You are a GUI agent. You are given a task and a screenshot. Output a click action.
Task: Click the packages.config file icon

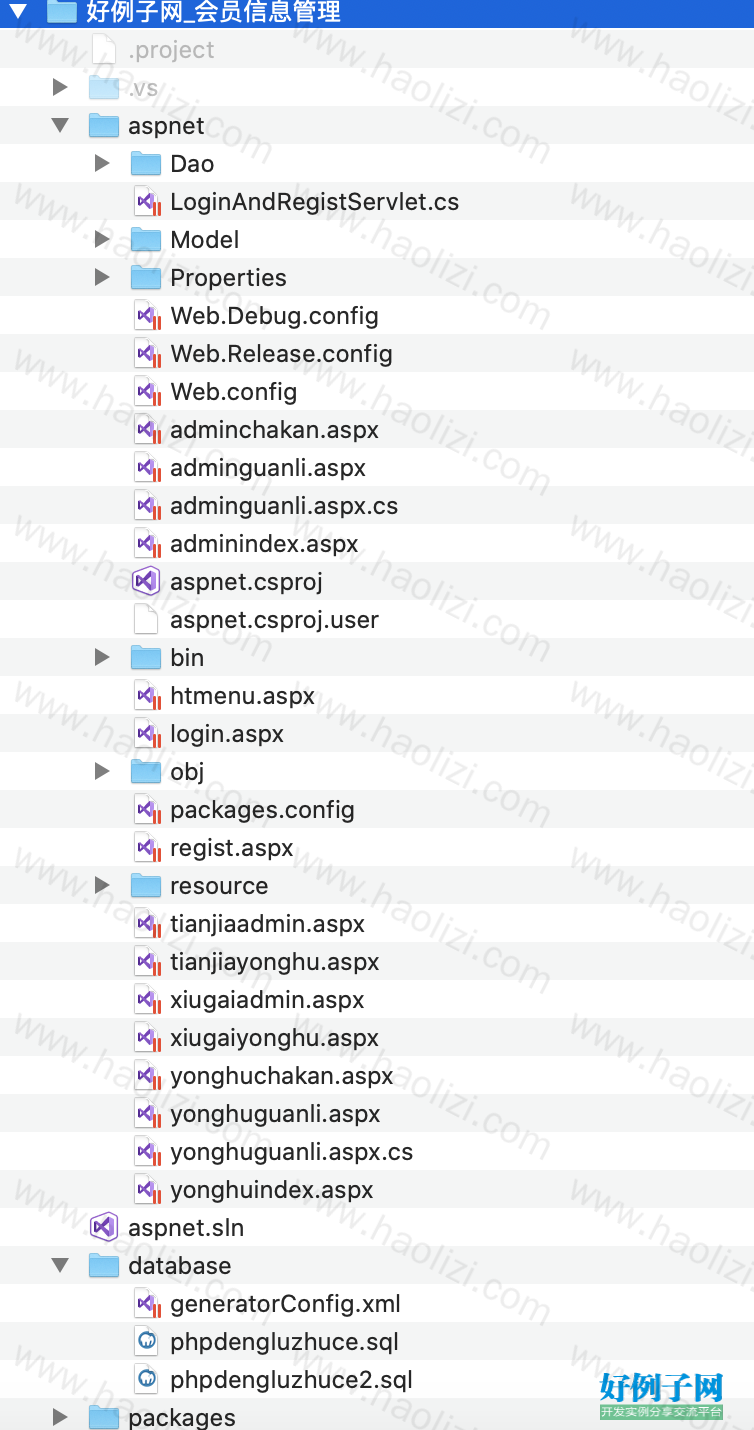point(147,810)
